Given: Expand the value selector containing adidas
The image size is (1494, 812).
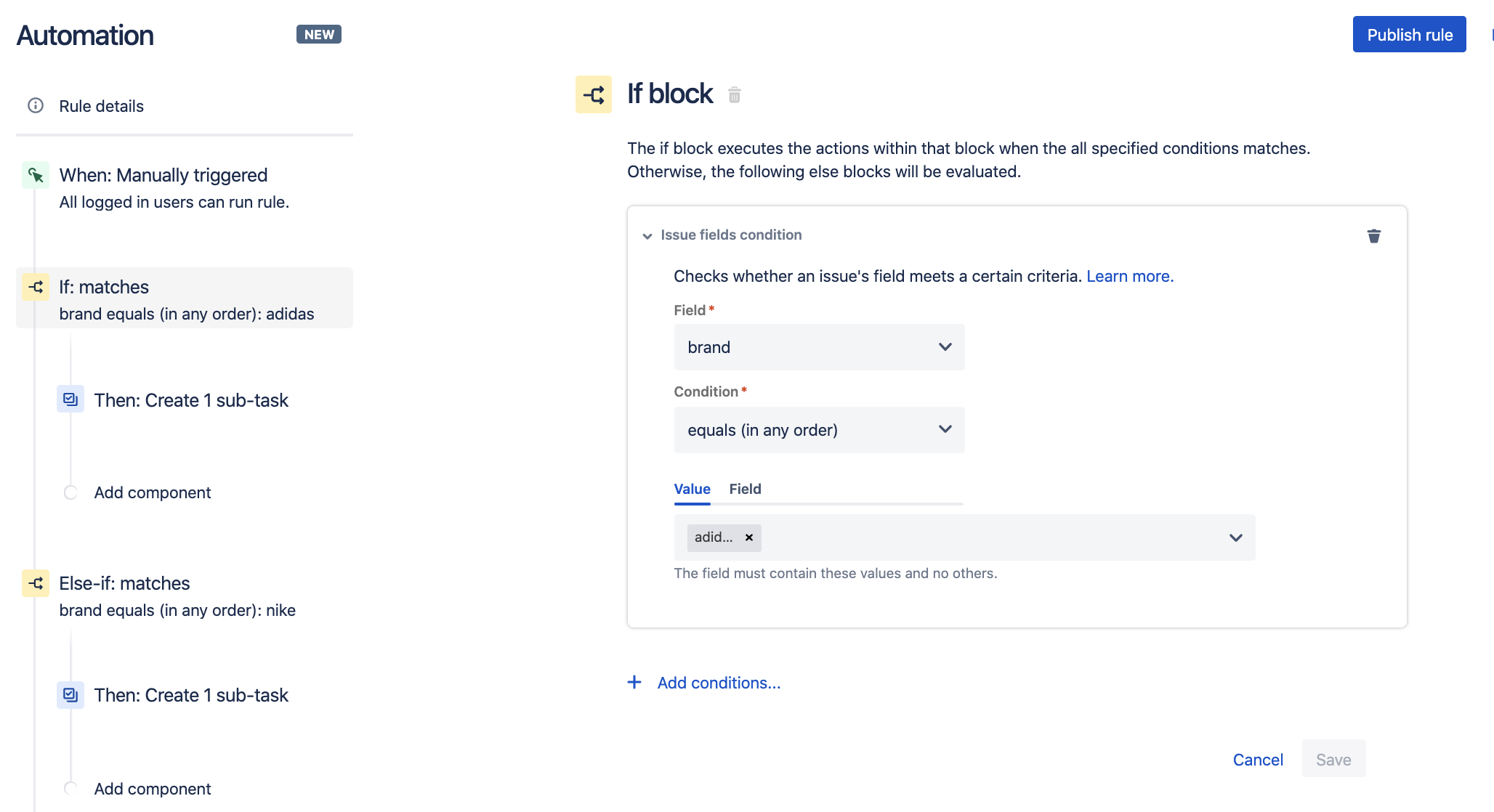Looking at the screenshot, I should point(1234,537).
